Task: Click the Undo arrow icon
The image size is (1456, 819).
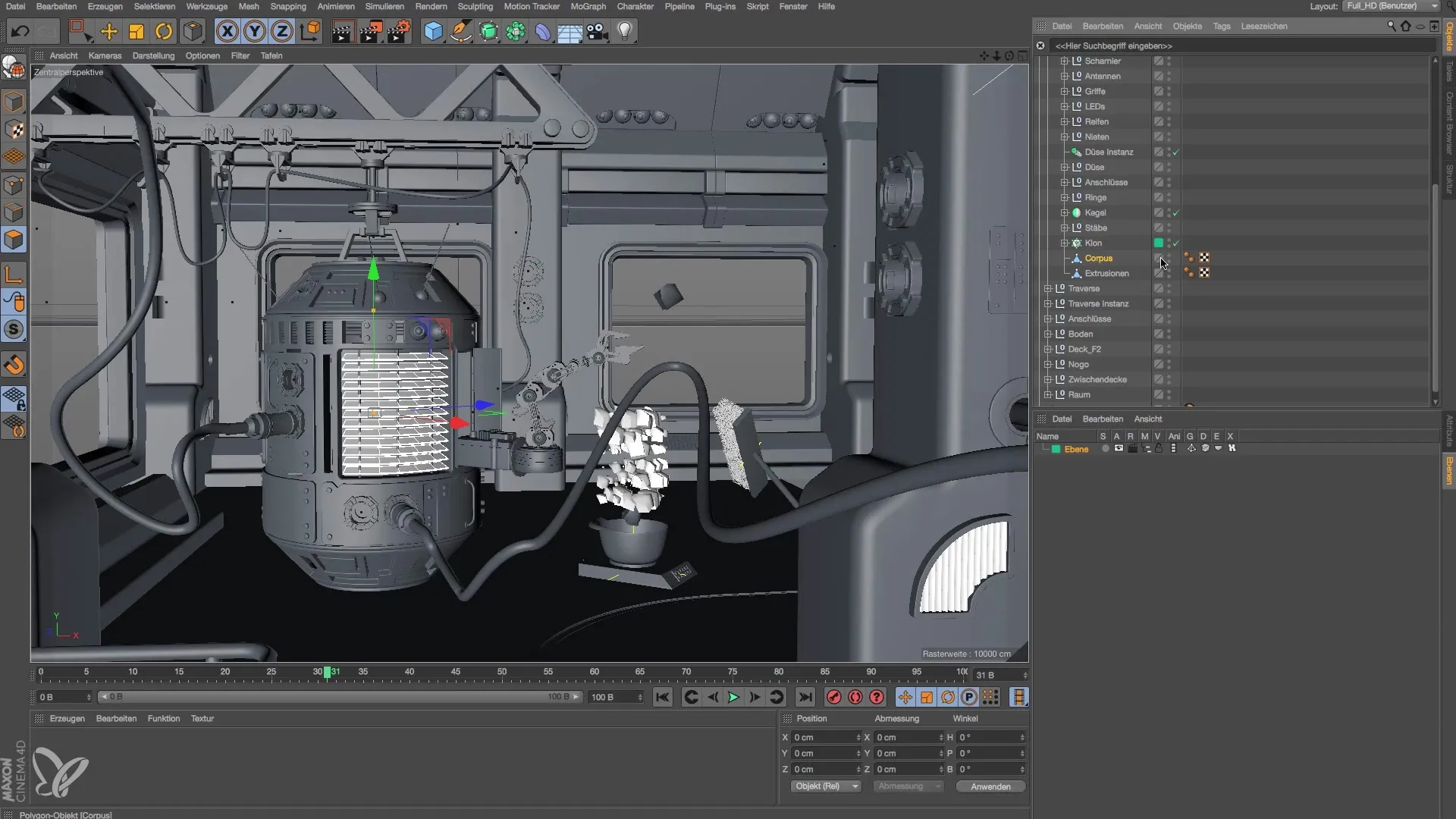Action: click(x=20, y=32)
